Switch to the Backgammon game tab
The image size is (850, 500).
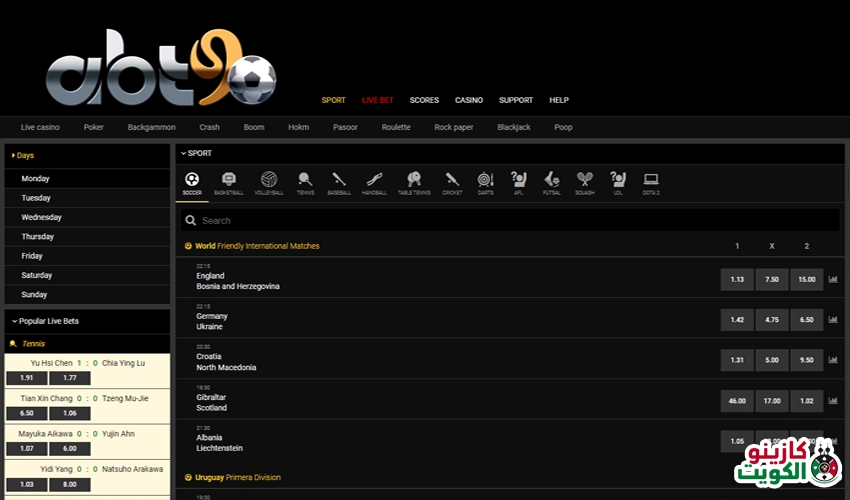(x=151, y=128)
